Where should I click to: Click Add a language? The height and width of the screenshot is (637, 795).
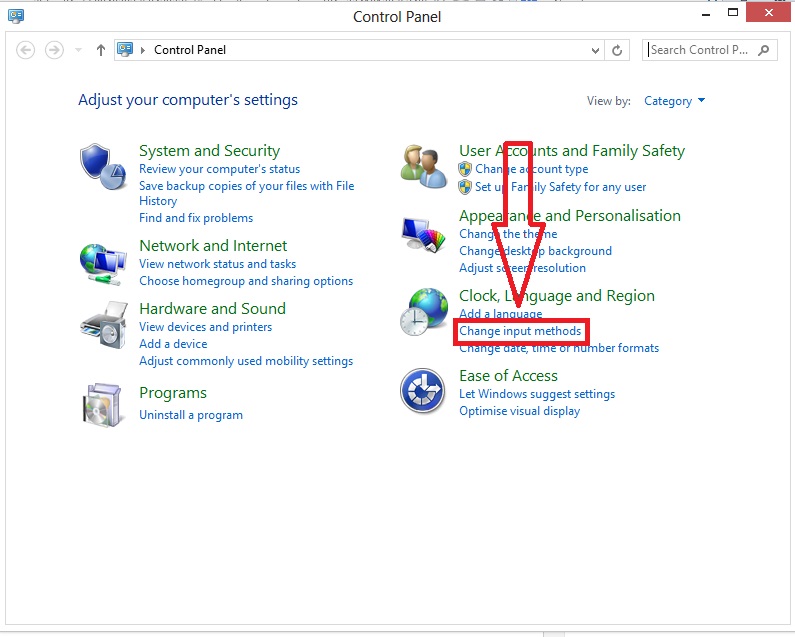(x=500, y=314)
